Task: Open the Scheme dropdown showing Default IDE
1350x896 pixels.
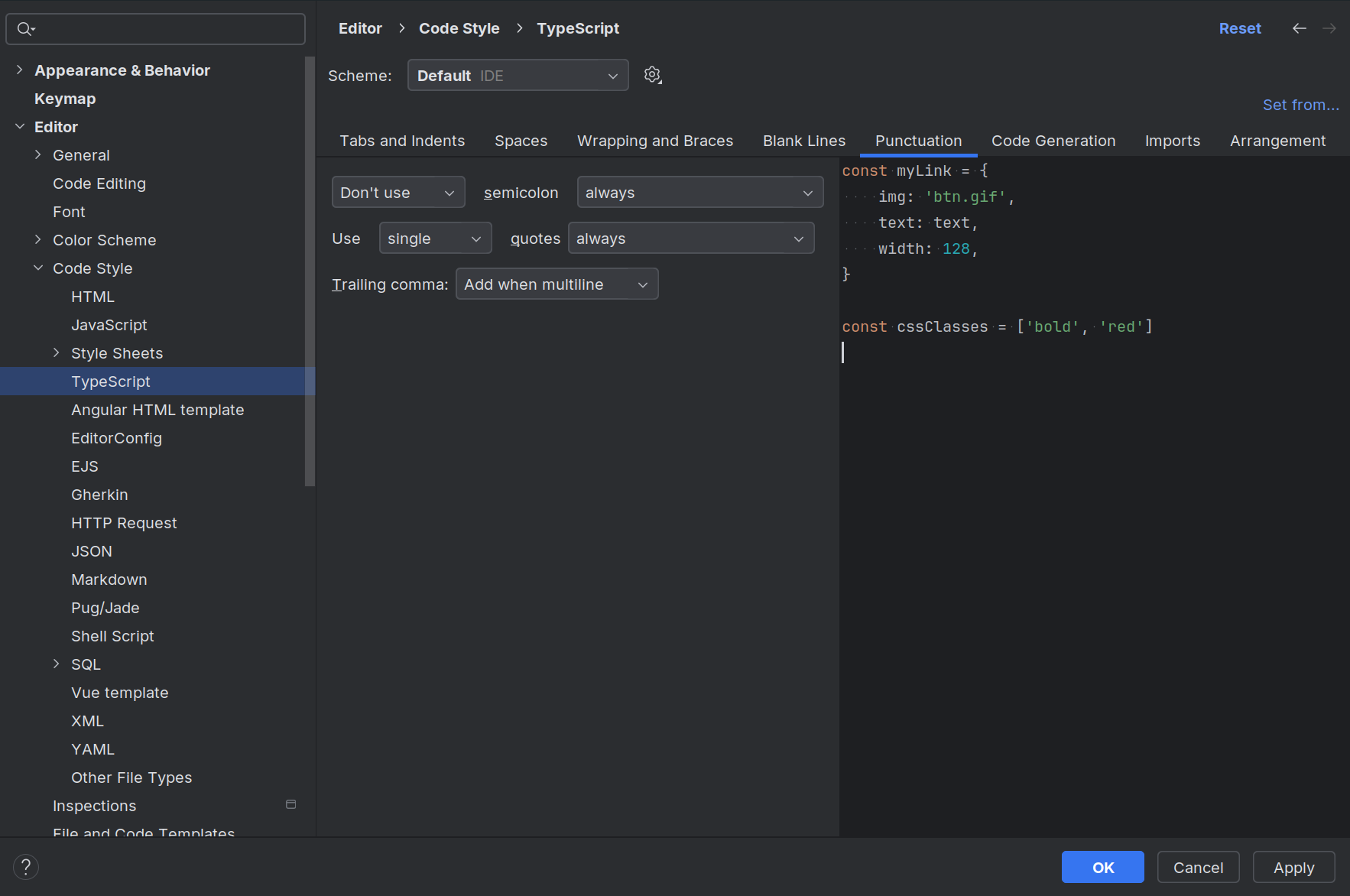Action: click(518, 75)
